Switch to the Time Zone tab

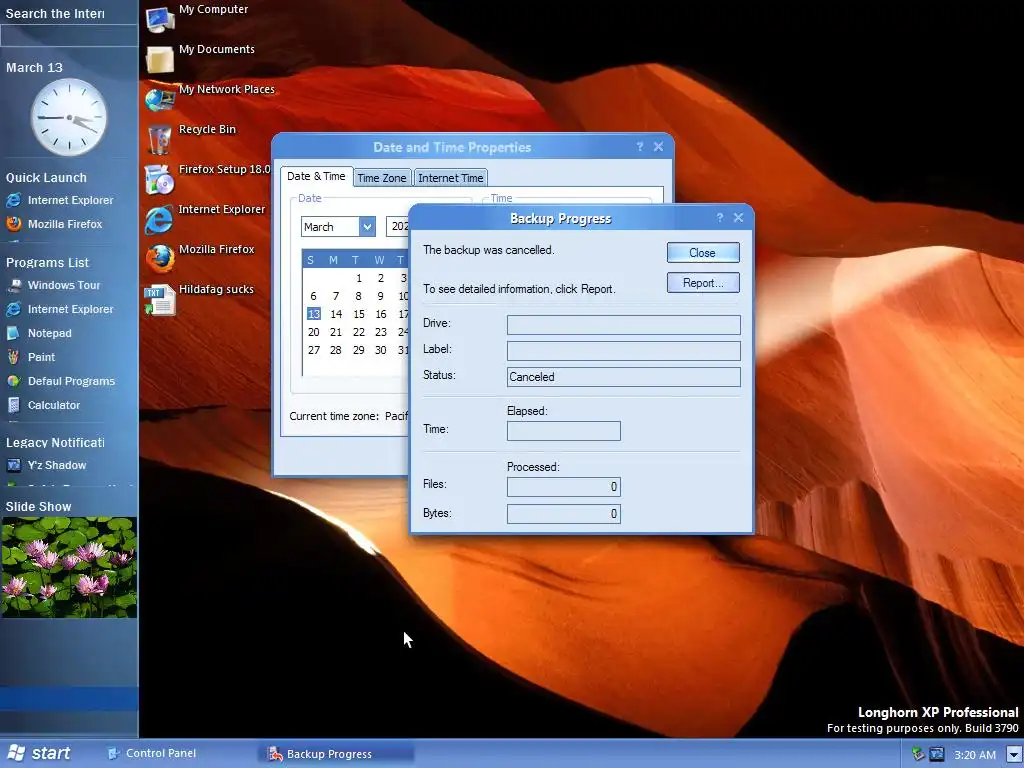382,178
